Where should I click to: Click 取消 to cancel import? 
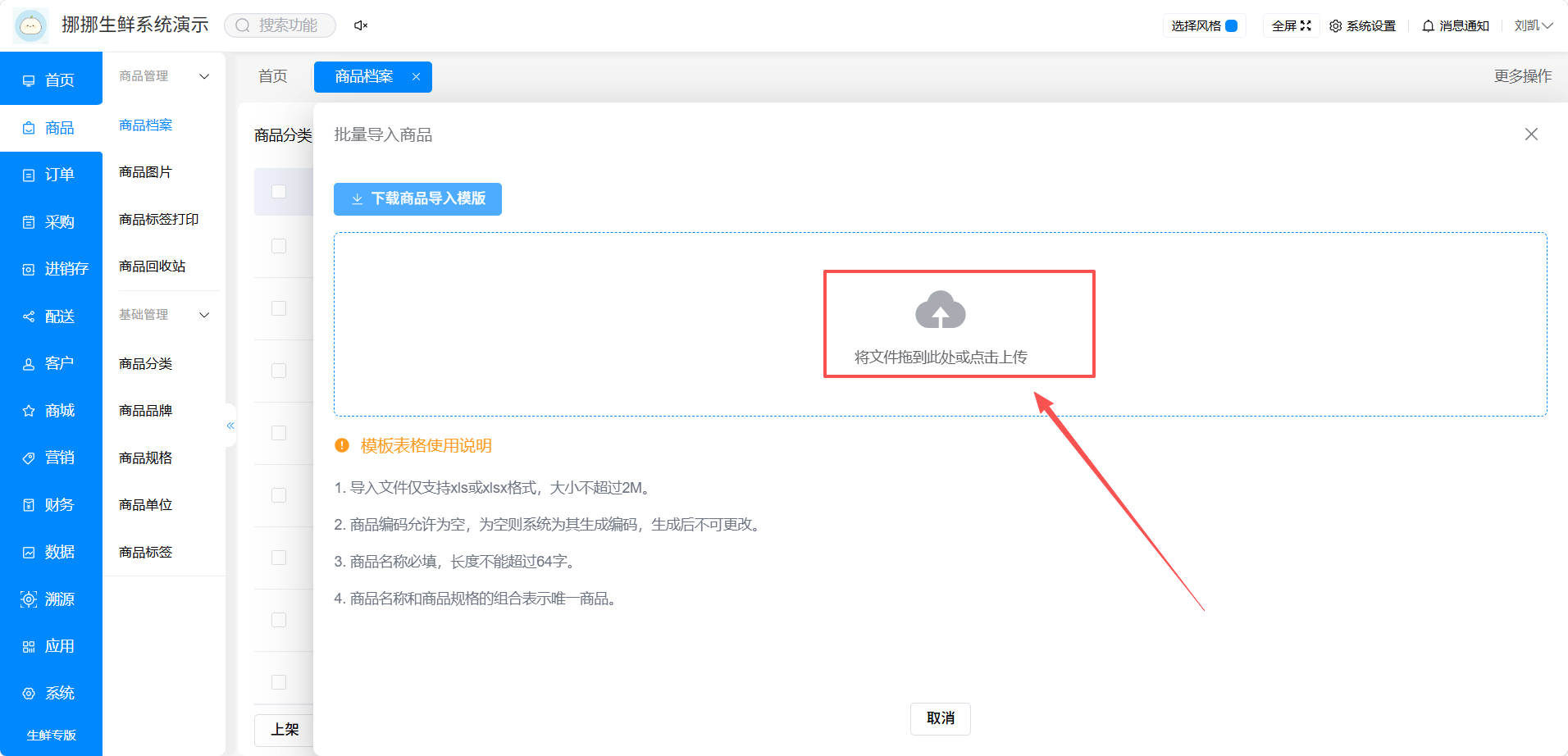click(x=941, y=719)
